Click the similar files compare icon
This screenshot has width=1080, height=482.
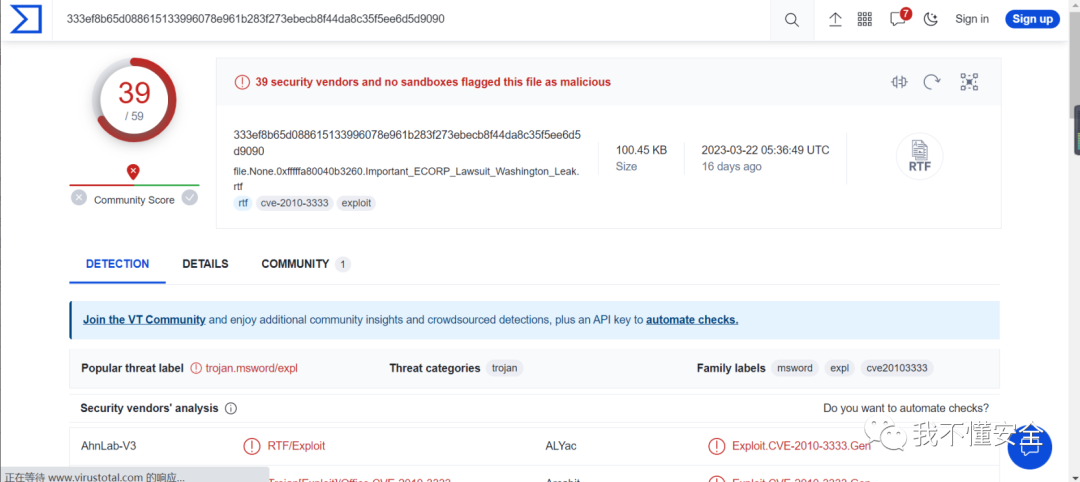tap(899, 83)
